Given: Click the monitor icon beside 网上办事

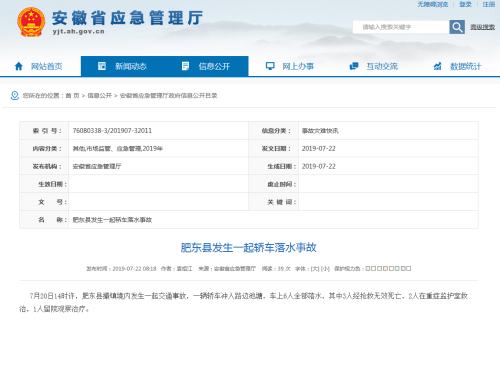Looking at the screenshot, I should 270,66.
